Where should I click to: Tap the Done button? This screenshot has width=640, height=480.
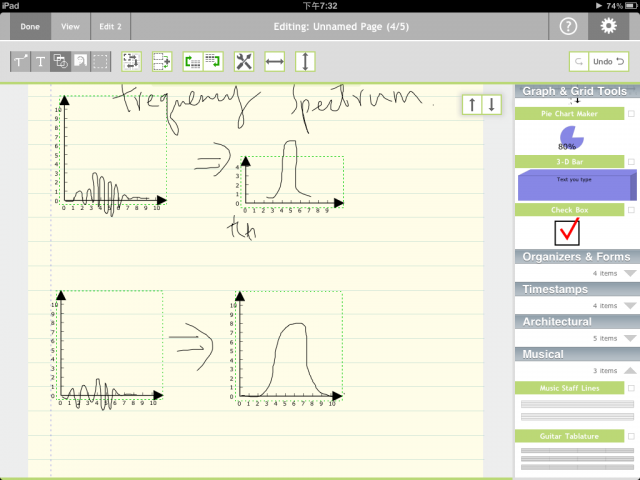(30, 27)
